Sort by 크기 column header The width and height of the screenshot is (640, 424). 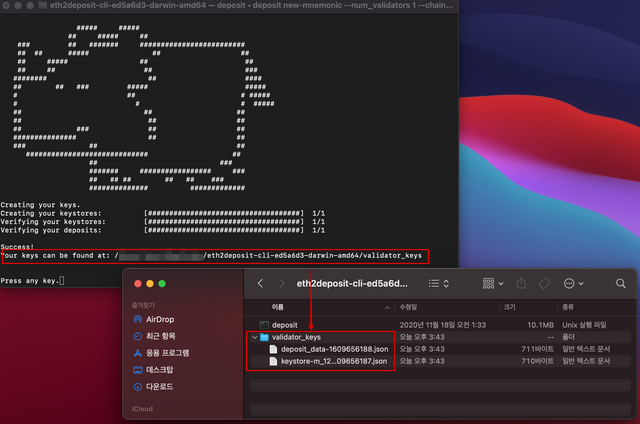pyautogui.click(x=509, y=307)
